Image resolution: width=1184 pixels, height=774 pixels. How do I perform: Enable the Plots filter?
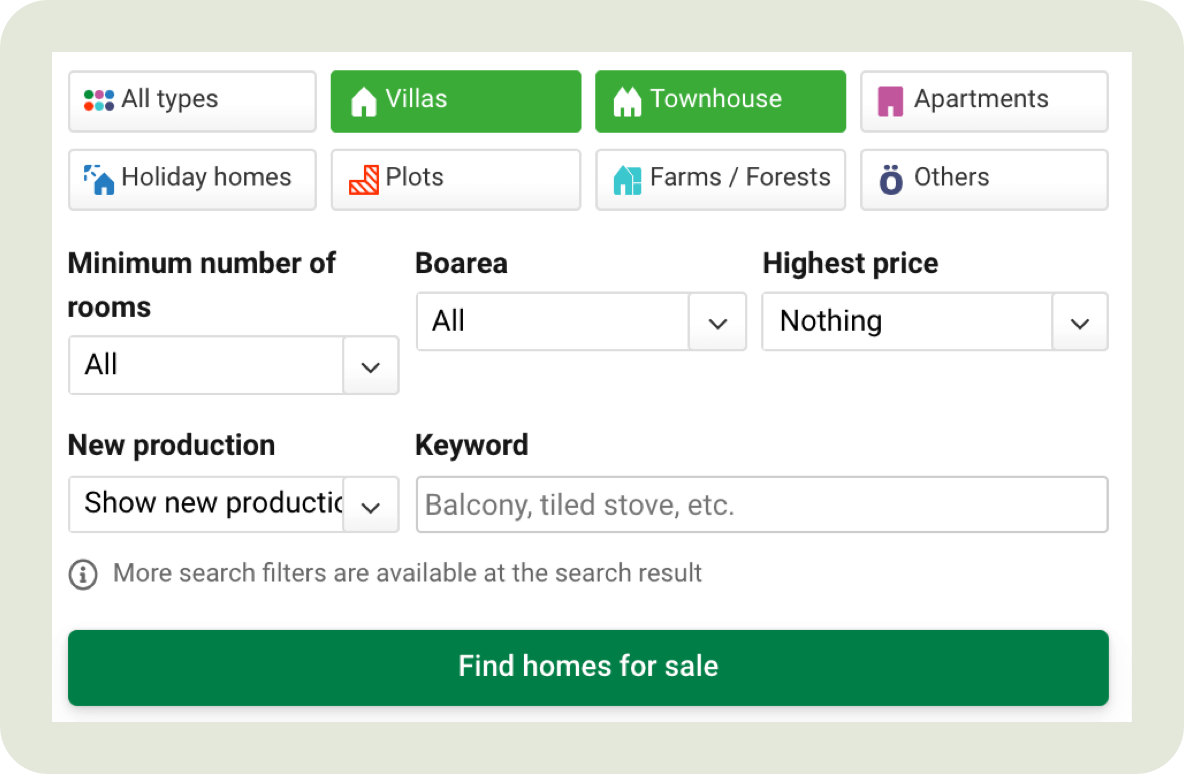pos(456,179)
